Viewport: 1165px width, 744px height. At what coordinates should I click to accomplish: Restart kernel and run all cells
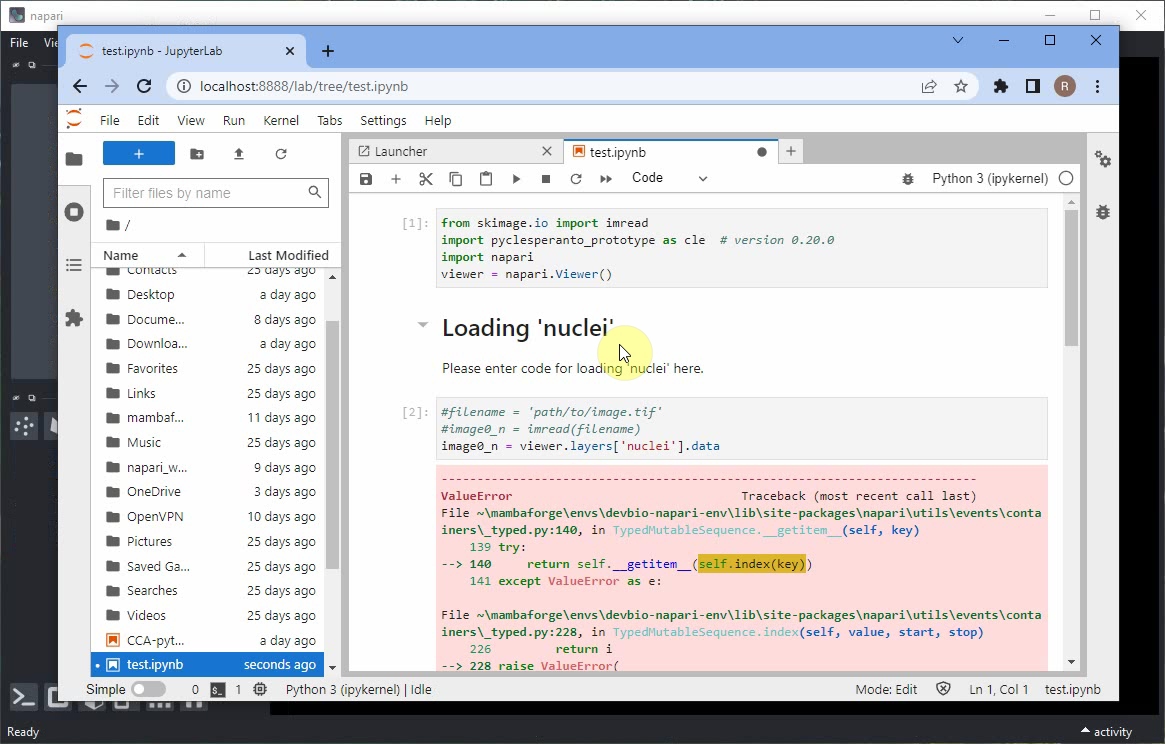606,179
